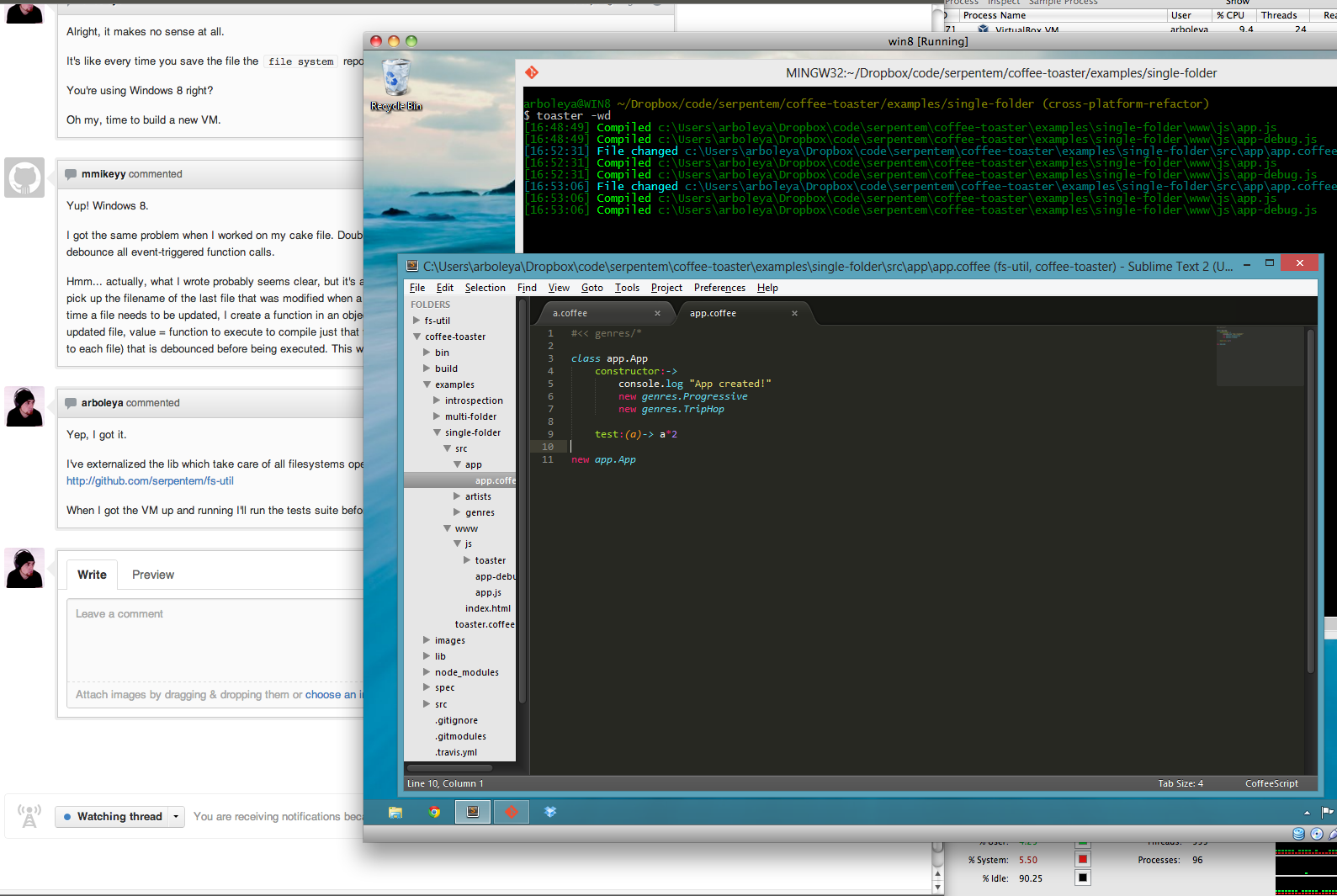Switch to Sublime Text taskbar button
Screen dimensions: 1337x896
tap(473, 812)
